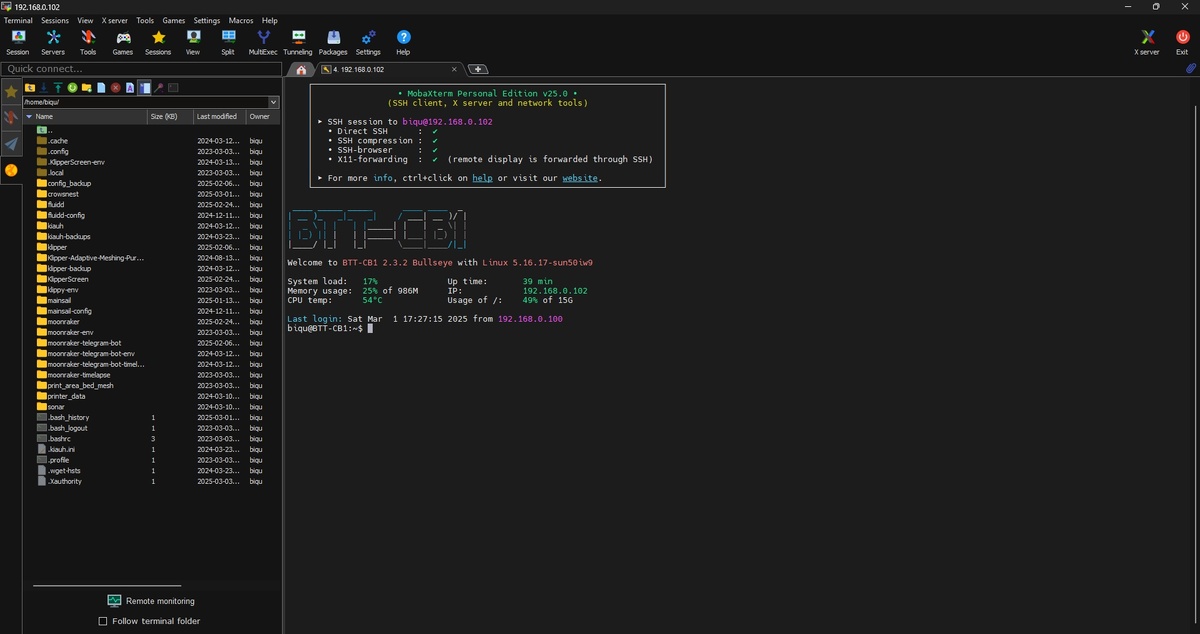The image size is (1200, 634).
Task: Click the 'website' link in terminal banner
Action: point(580,178)
